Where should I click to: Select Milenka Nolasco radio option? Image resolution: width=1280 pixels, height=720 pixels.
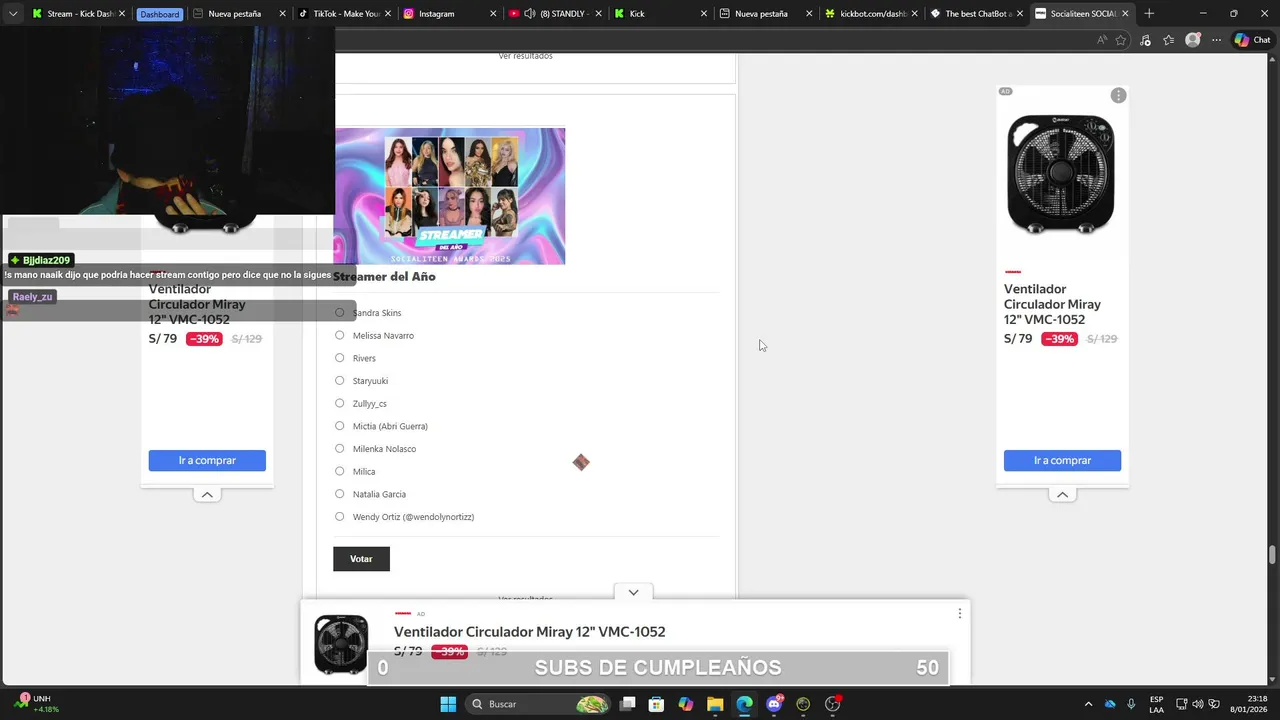coord(339,449)
